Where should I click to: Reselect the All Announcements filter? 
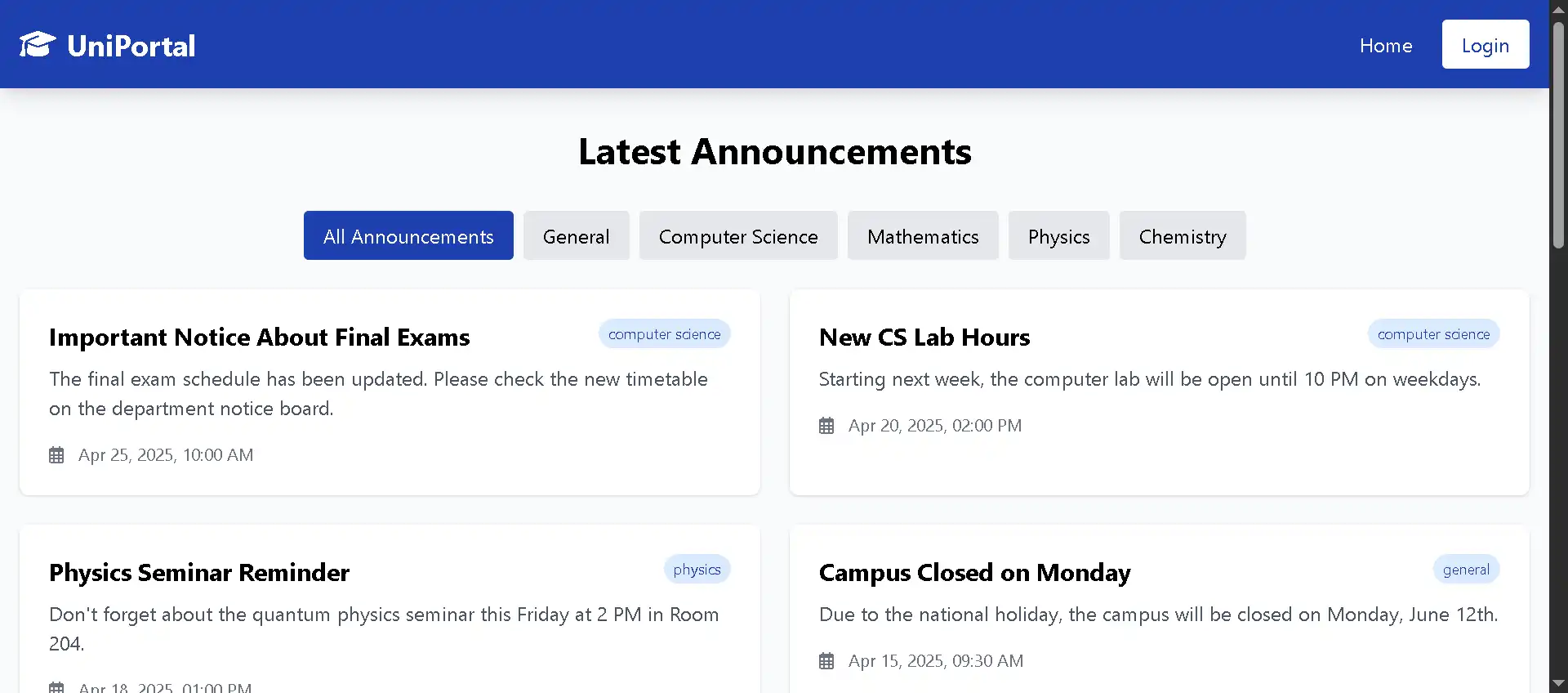pyautogui.click(x=408, y=235)
